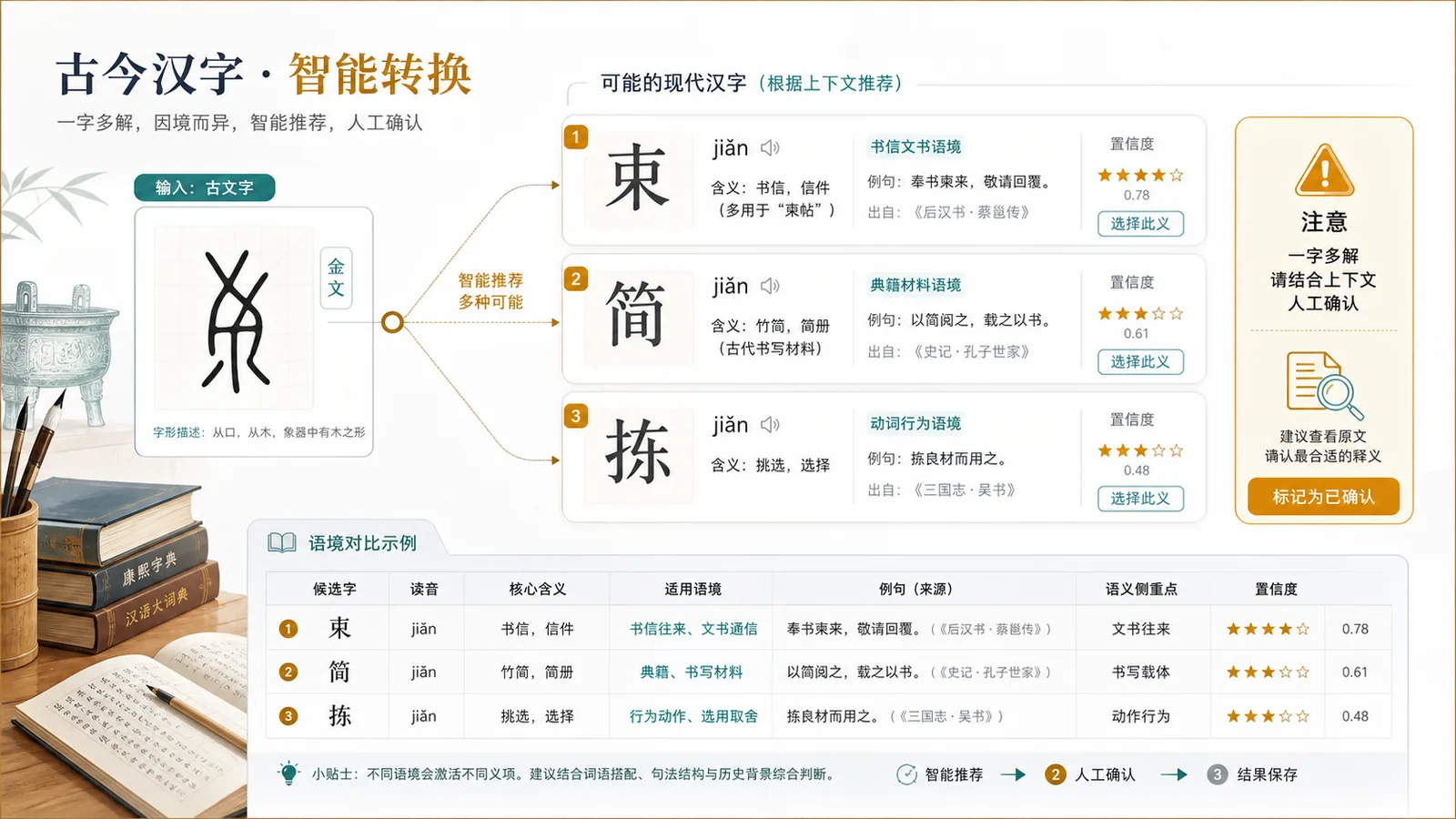The image size is (1456, 819).
Task: Click the open book icon beside 语境对比示例
Action: pyautogui.click(x=282, y=543)
